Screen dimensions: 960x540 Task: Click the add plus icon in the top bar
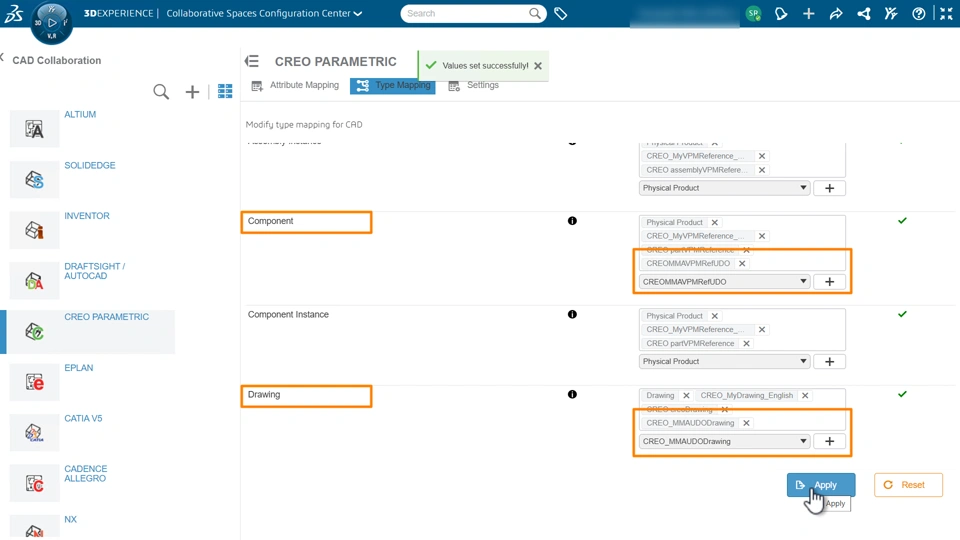point(808,13)
